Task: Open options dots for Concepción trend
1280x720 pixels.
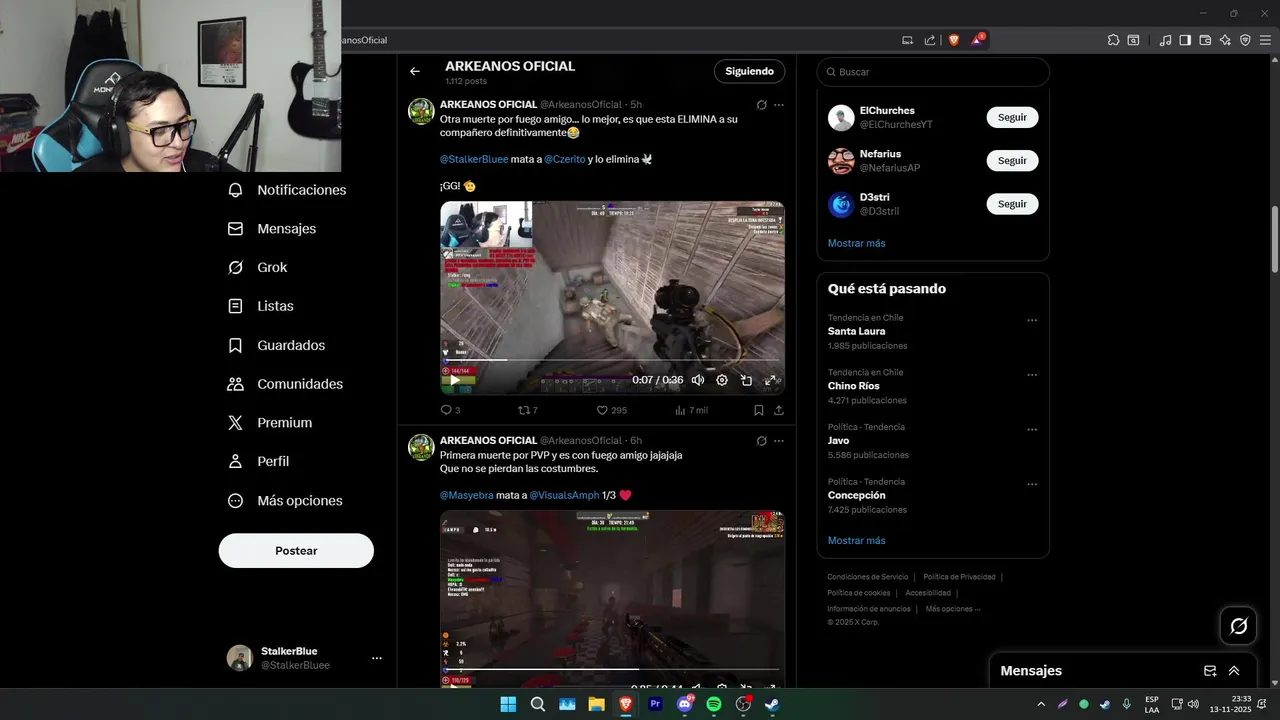Action: click(1032, 485)
